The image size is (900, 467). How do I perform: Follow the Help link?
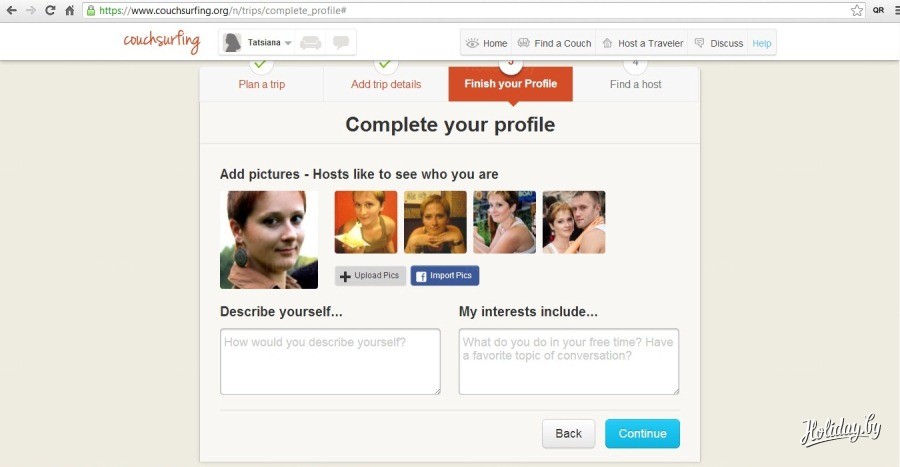pos(762,43)
